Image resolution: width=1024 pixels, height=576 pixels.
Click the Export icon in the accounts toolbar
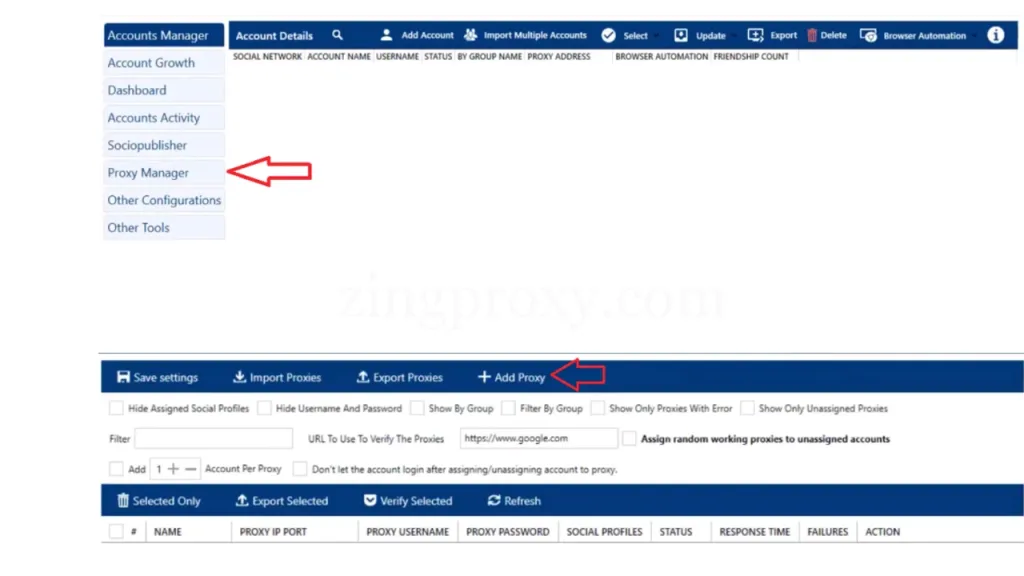(755, 35)
